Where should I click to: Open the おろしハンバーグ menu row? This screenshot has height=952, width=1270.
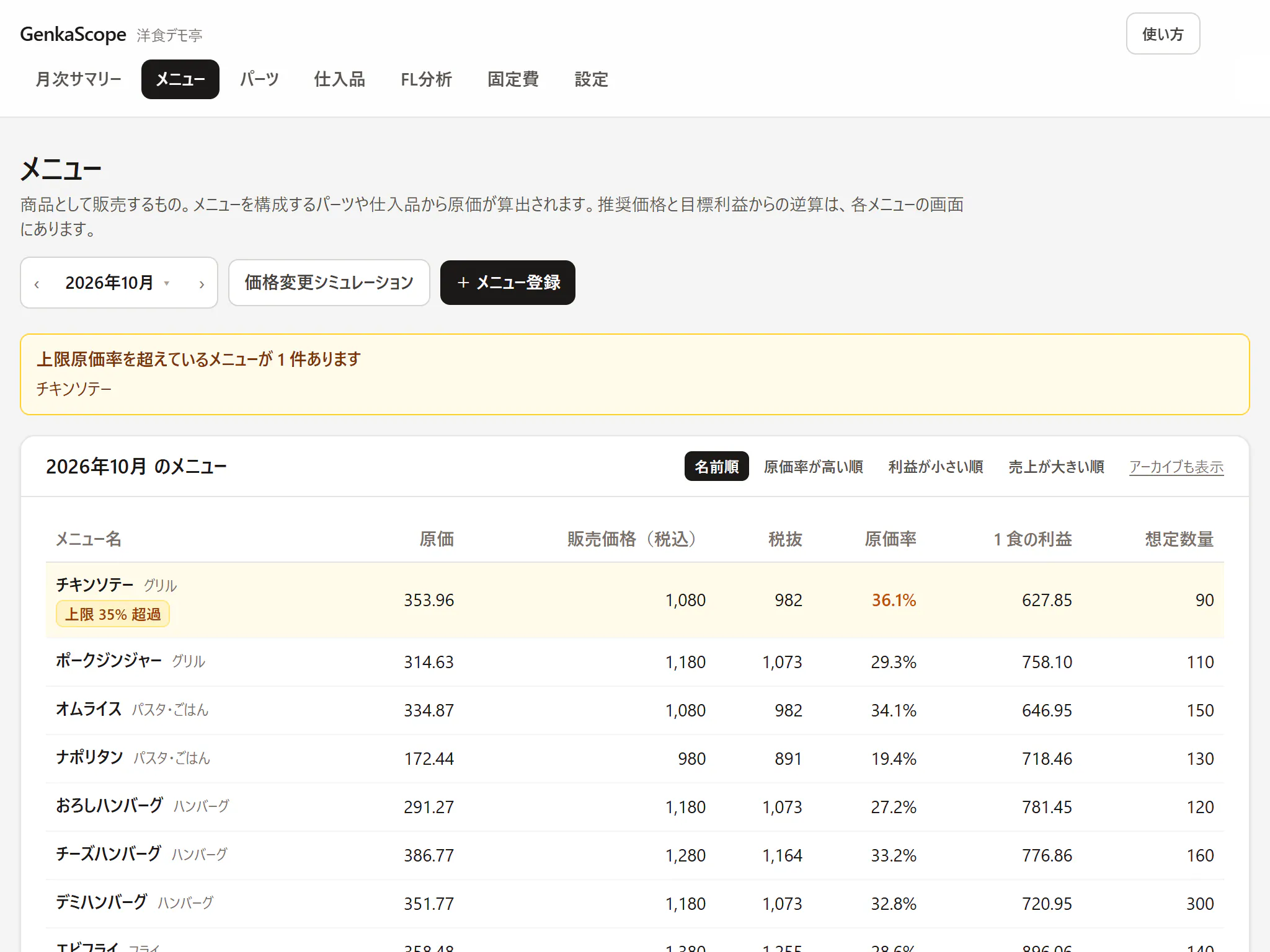click(x=635, y=807)
